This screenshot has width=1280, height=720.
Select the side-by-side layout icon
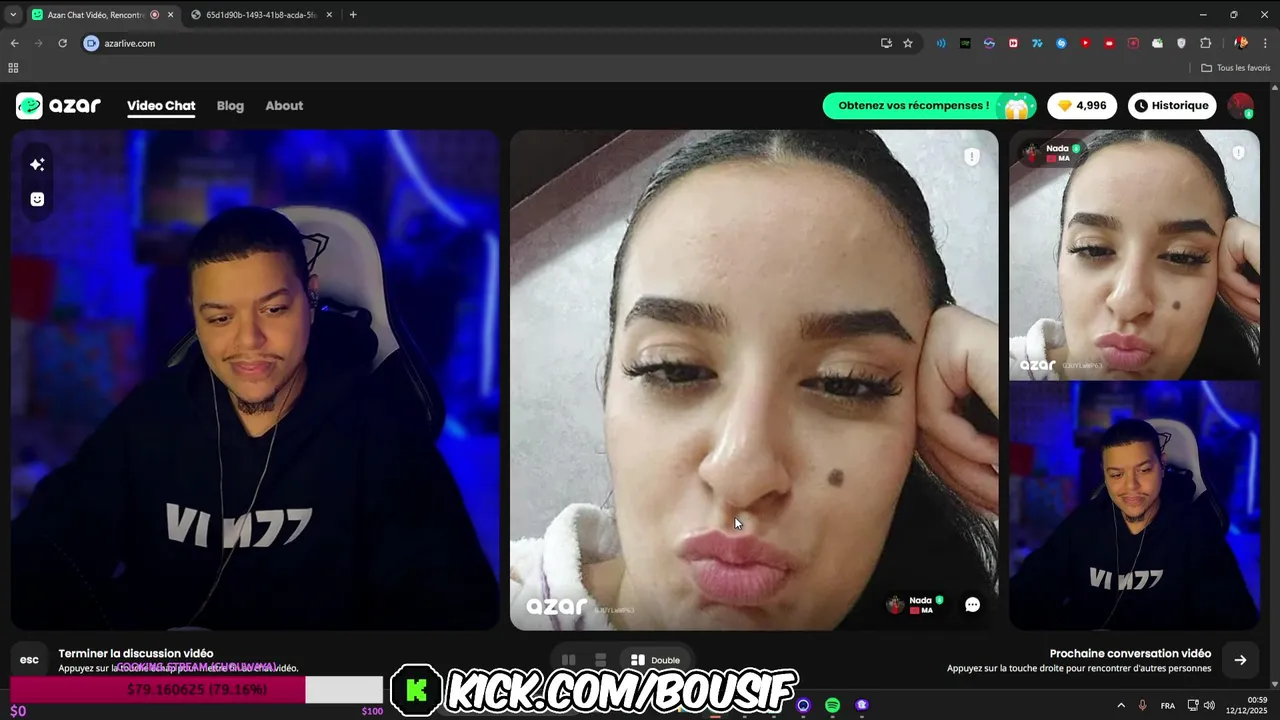[568, 660]
